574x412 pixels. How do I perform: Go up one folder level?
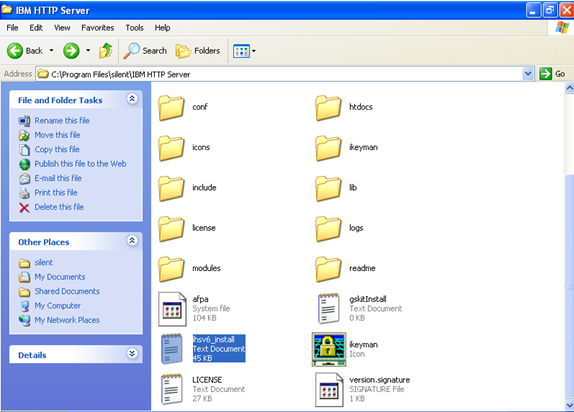click(106, 51)
